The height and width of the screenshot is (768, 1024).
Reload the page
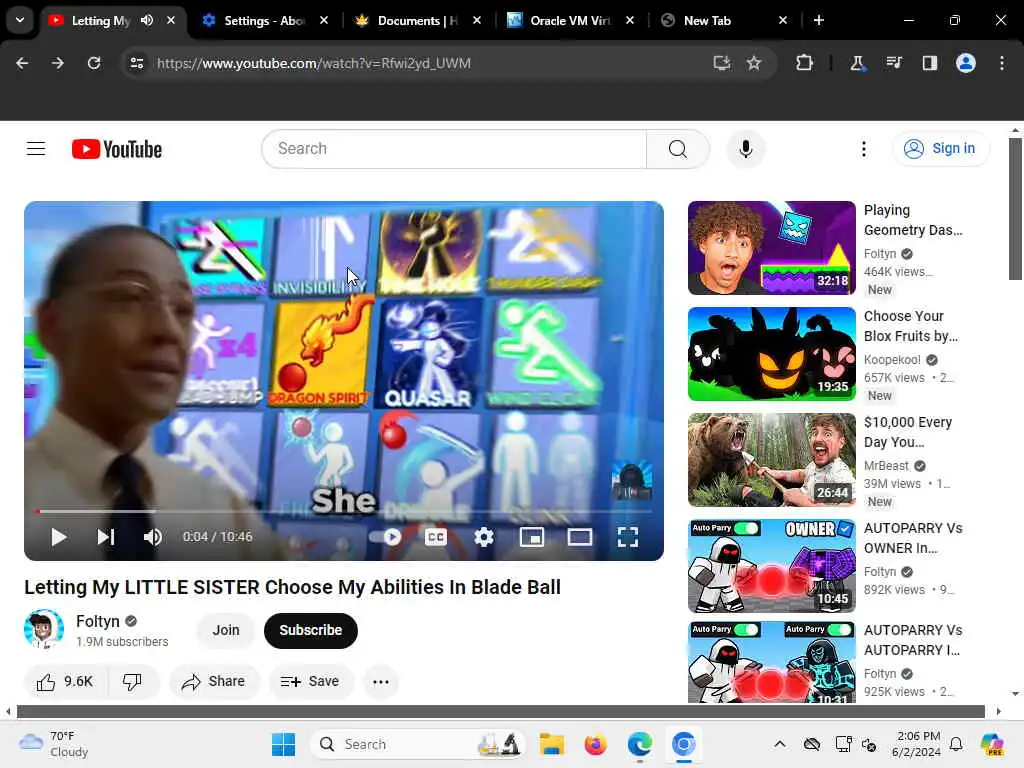coord(94,63)
